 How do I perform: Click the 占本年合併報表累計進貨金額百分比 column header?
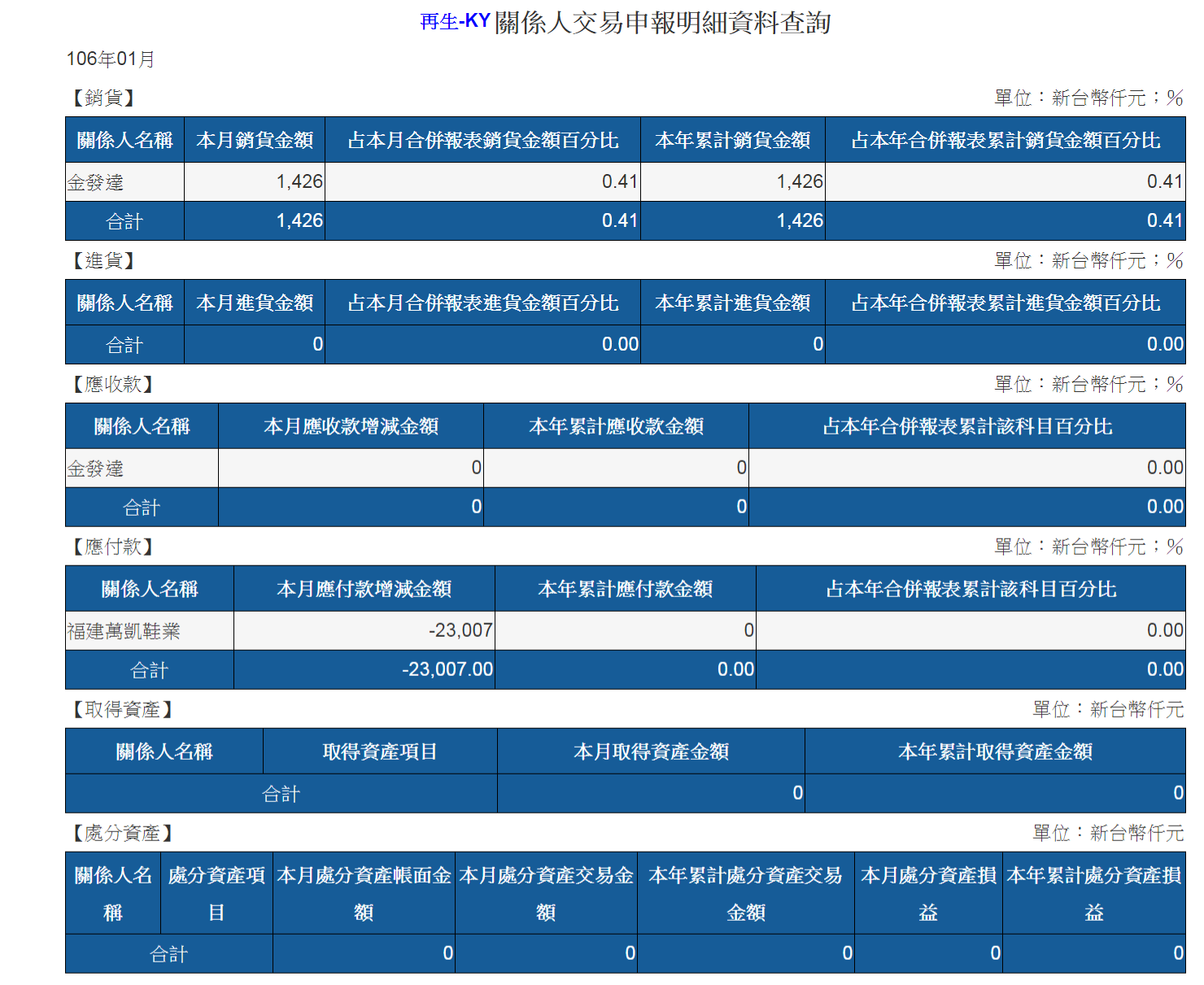point(1006,303)
